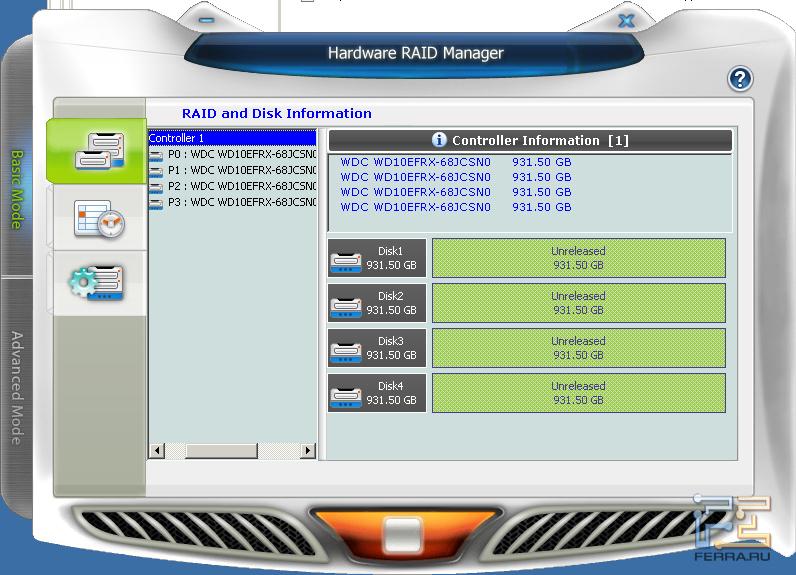Viewport: 796px width, 575px height.
Task: Select the P1 : WDC WD10EFRX drive row
Action: [233, 170]
